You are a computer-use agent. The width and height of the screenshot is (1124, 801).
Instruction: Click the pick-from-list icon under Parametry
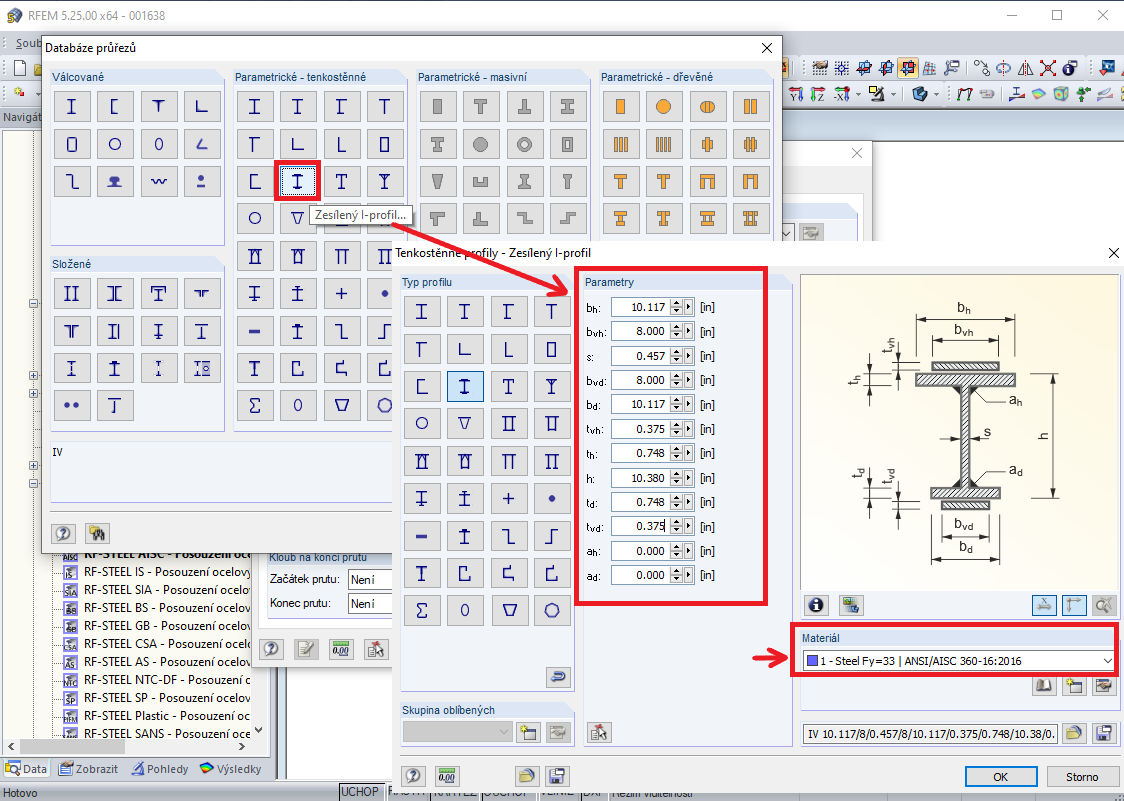pyautogui.click(x=599, y=732)
